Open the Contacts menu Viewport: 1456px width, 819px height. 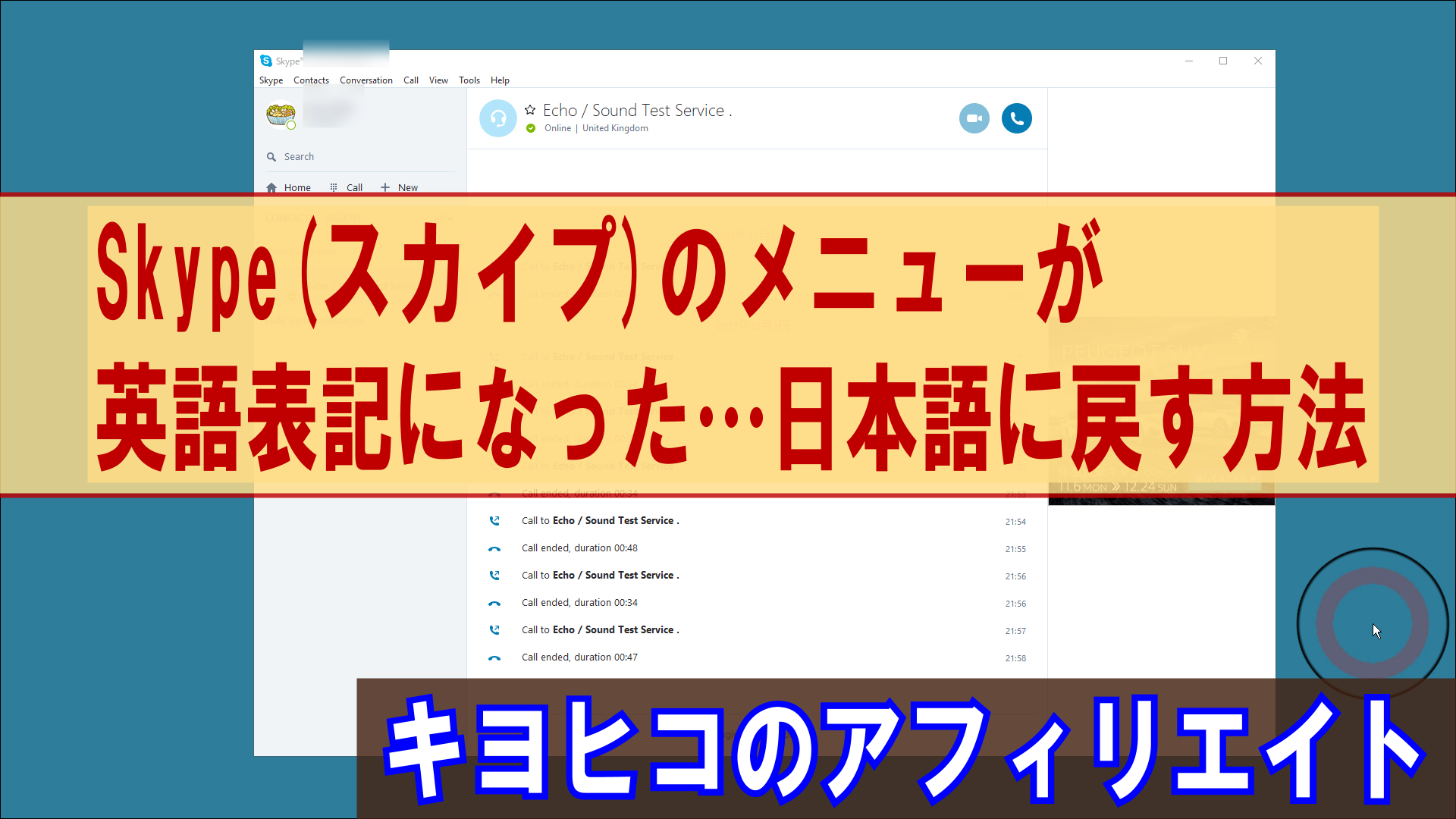pyautogui.click(x=311, y=80)
